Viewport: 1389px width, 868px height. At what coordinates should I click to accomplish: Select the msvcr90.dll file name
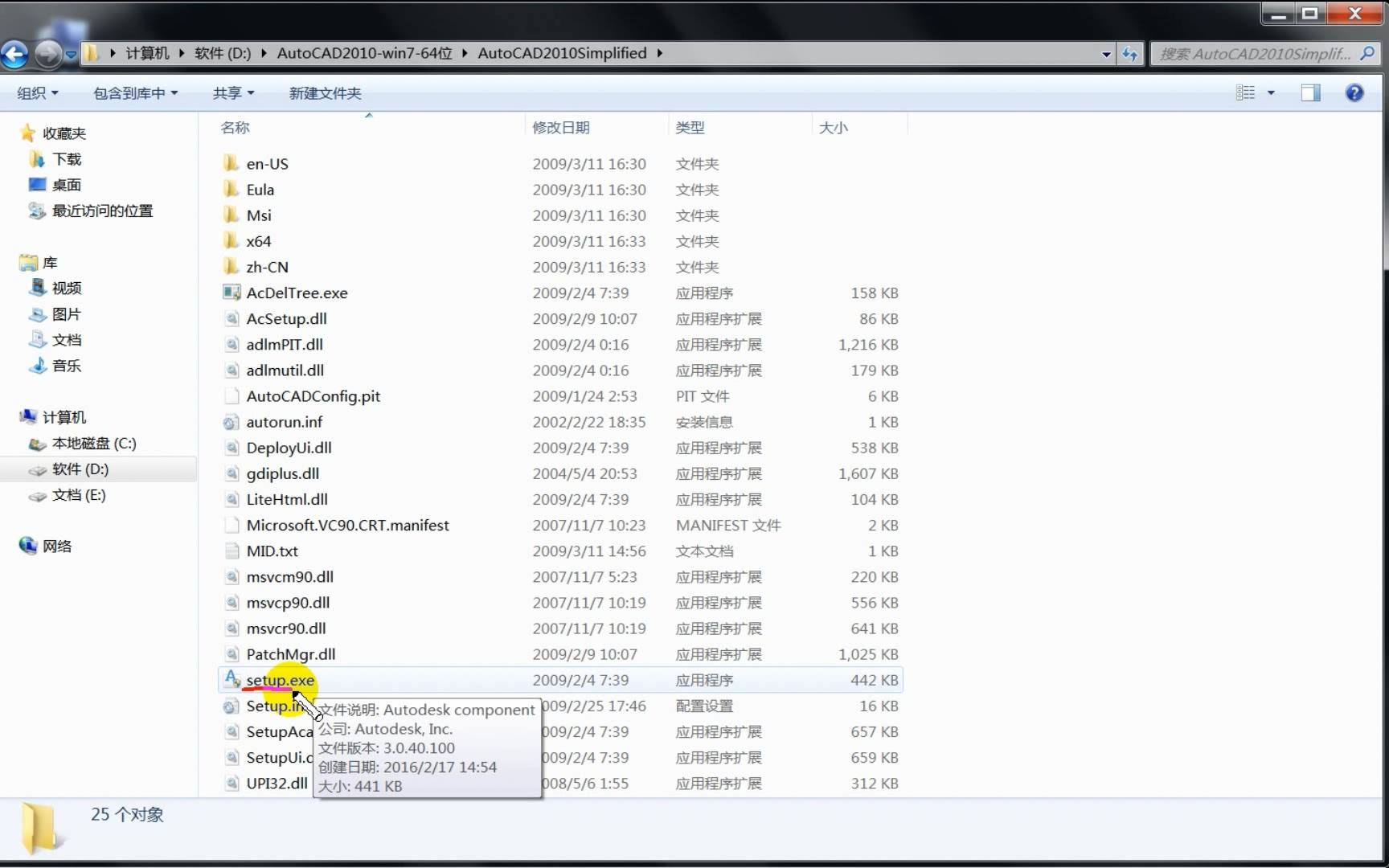(286, 628)
